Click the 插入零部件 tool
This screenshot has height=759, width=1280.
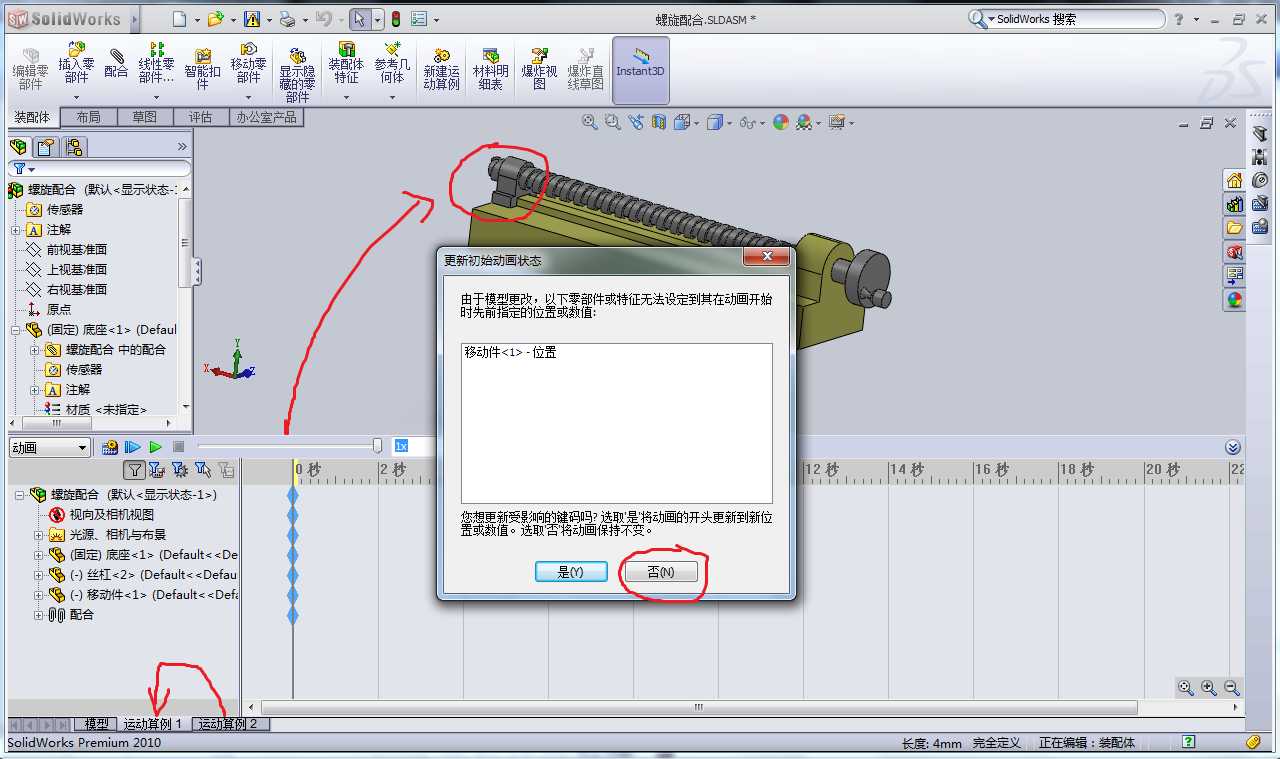(77, 62)
